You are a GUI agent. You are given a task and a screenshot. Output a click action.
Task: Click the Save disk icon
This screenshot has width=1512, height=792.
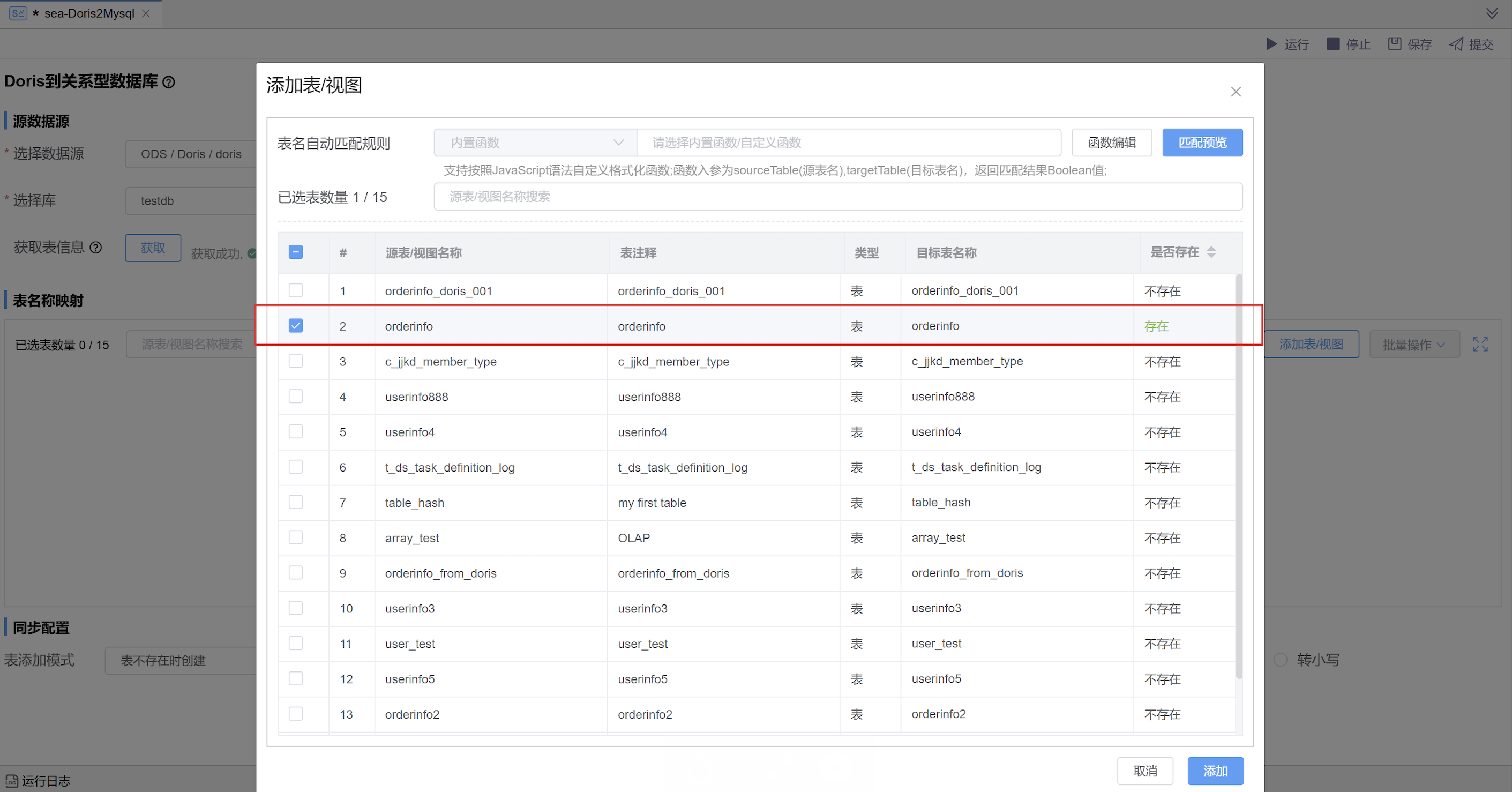[x=1394, y=44]
